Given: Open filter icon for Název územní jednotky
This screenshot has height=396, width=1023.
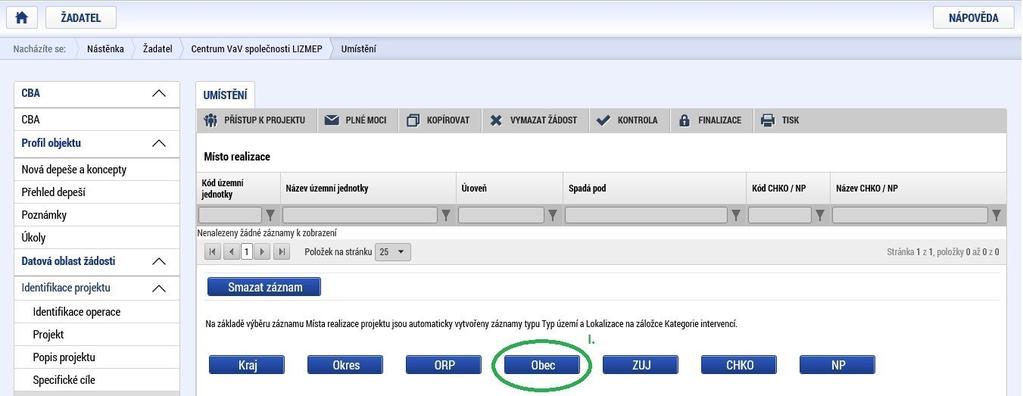Looking at the screenshot, I should tap(446, 215).
